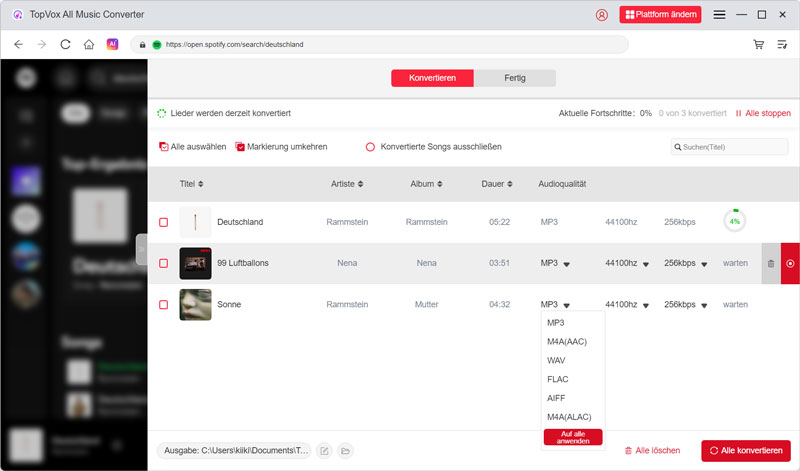Viewport: 800px width, 471px height.
Task: Choose FLAC from the format list
Action: point(558,378)
